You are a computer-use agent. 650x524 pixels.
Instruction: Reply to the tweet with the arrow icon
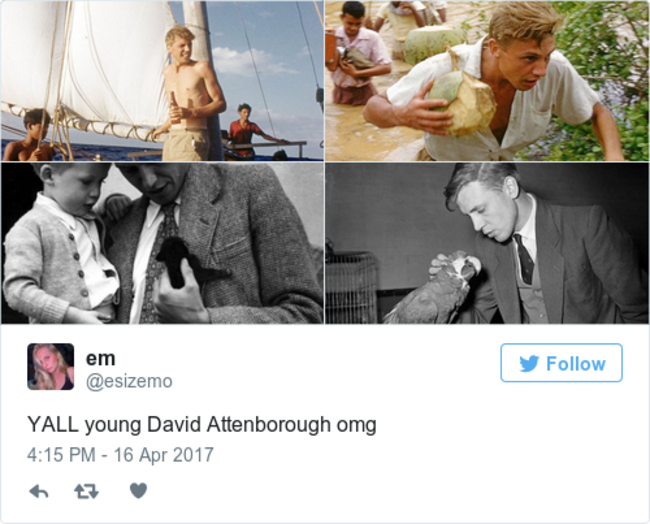(39, 492)
